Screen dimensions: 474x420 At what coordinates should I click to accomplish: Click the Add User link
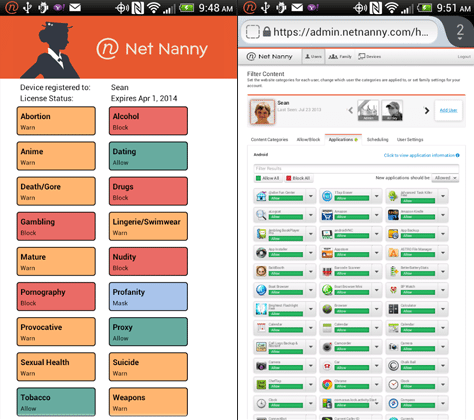click(448, 110)
